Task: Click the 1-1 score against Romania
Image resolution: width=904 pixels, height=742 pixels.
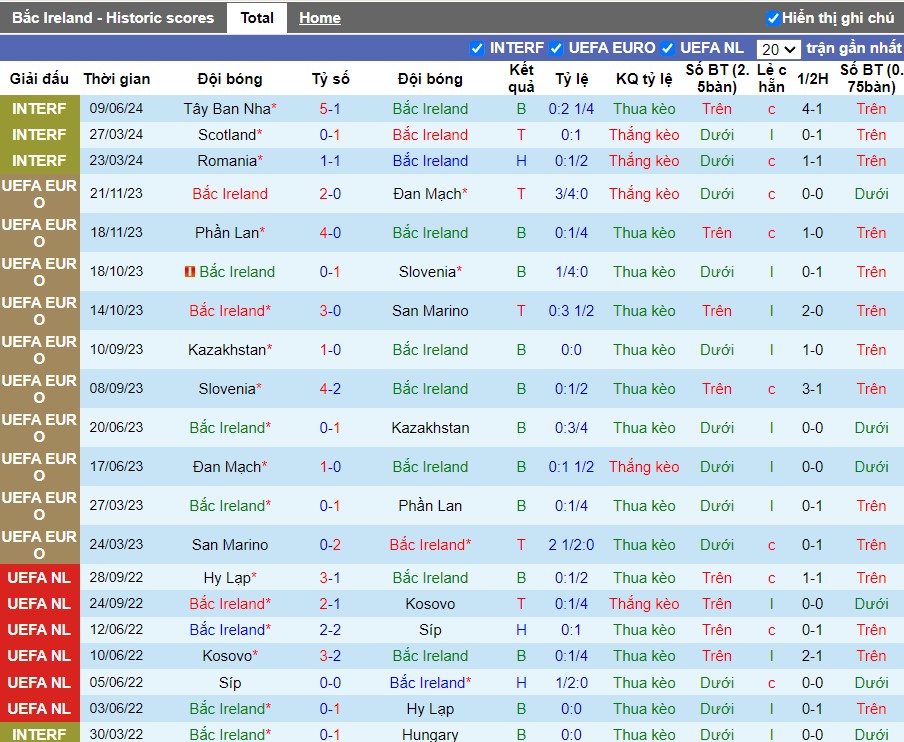Action: click(330, 160)
